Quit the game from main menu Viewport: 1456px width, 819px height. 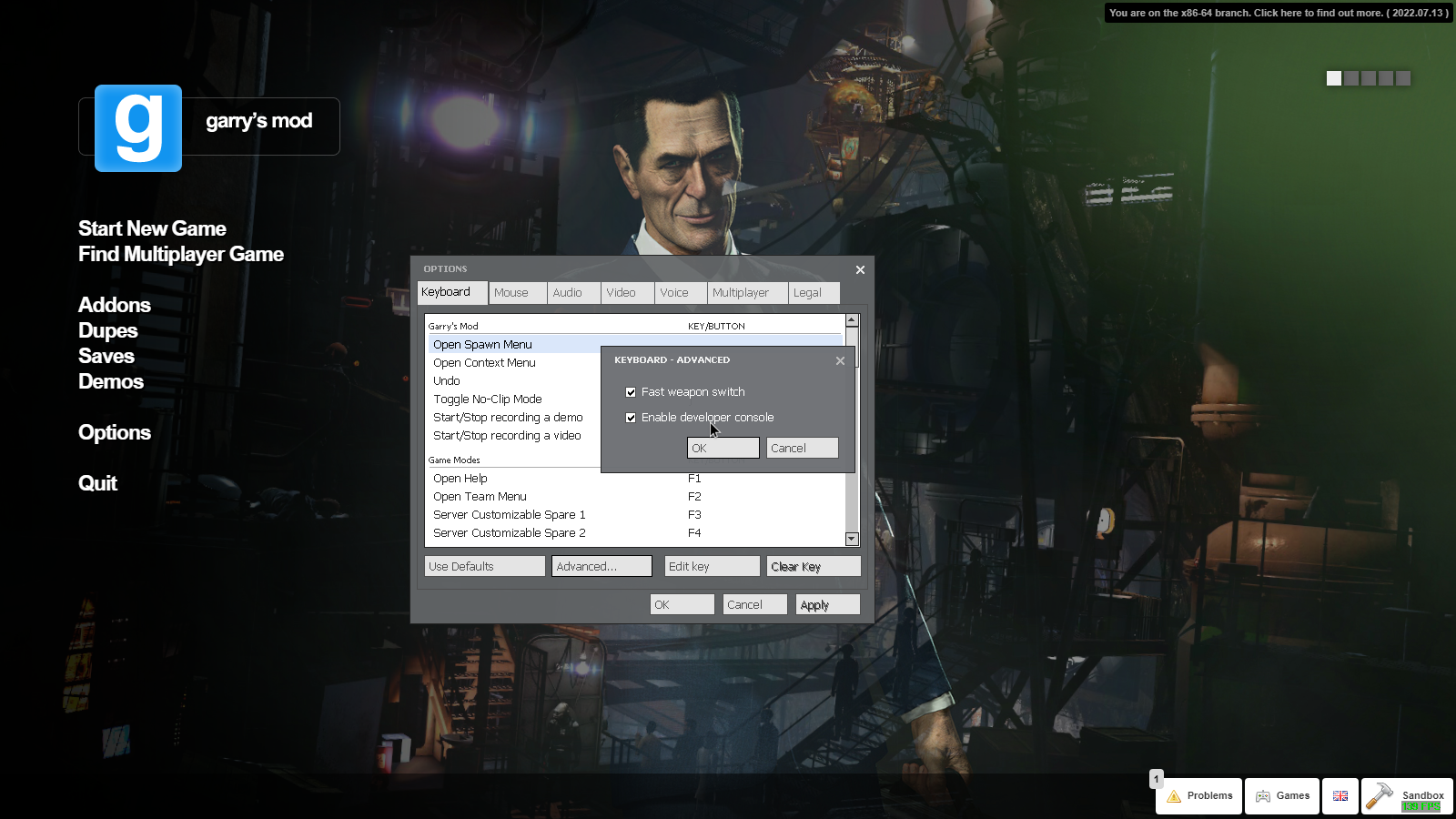click(97, 483)
